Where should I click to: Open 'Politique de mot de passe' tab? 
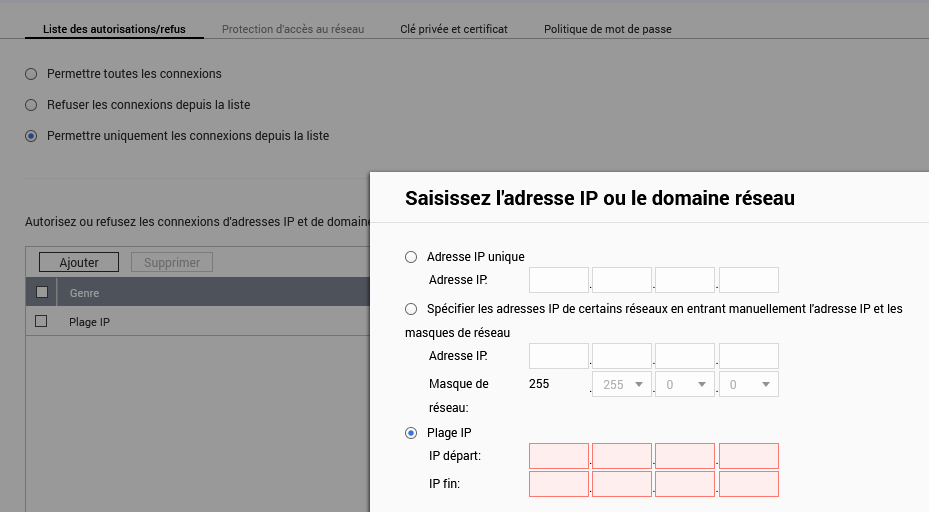(x=607, y=29)
